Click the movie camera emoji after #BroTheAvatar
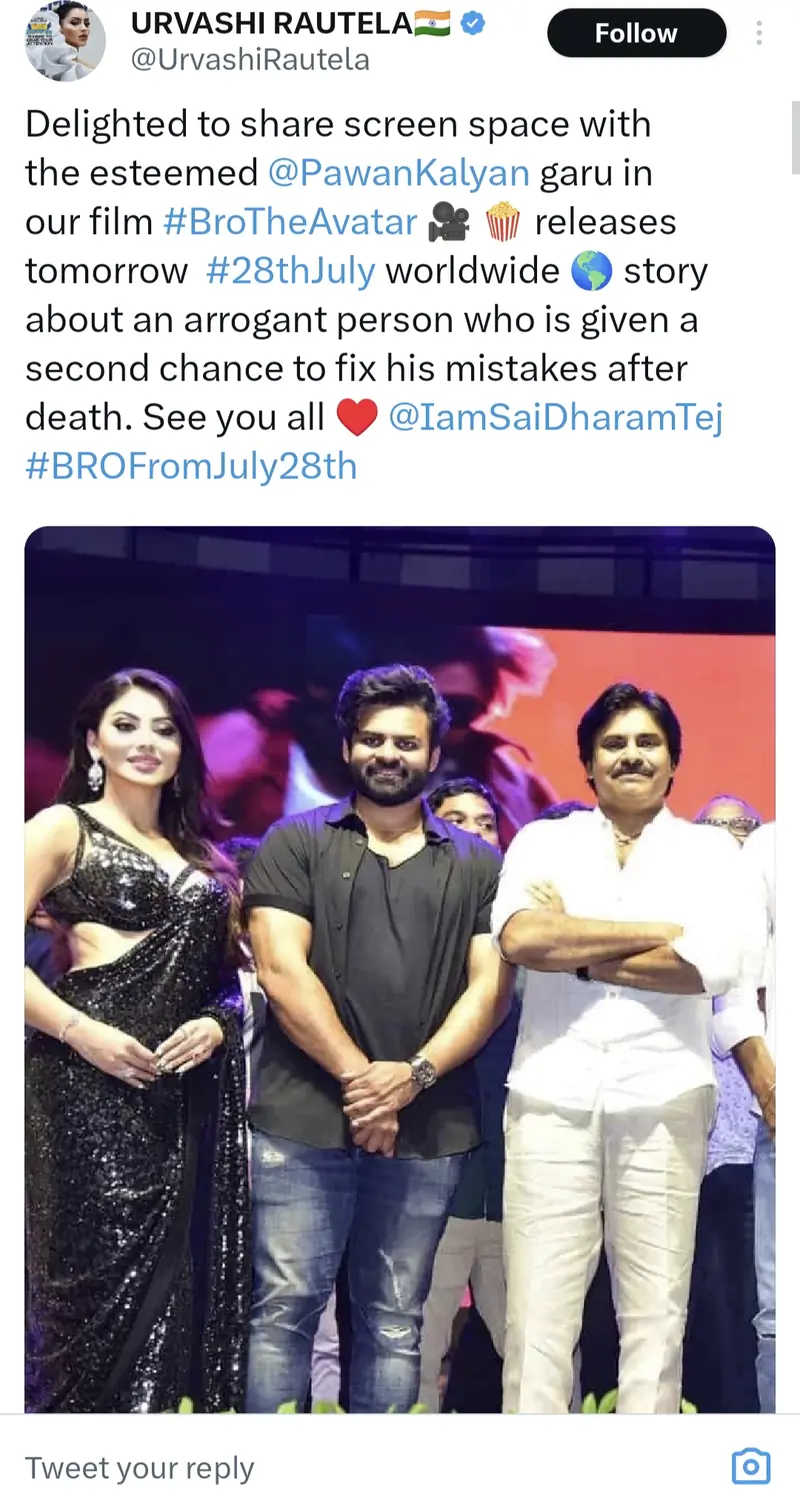The height and width of the screenshot is (1502, 800). click(x=451, y=222)
